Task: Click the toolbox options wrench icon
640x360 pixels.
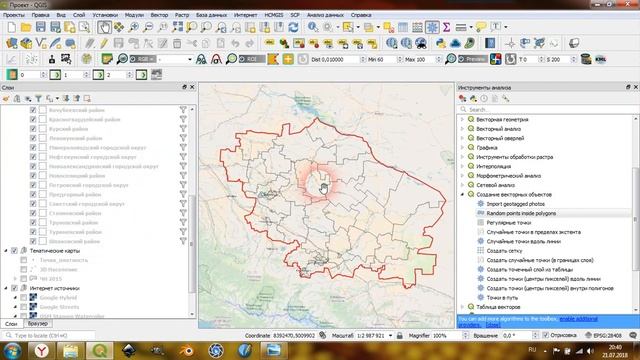Action: [506, 98]
